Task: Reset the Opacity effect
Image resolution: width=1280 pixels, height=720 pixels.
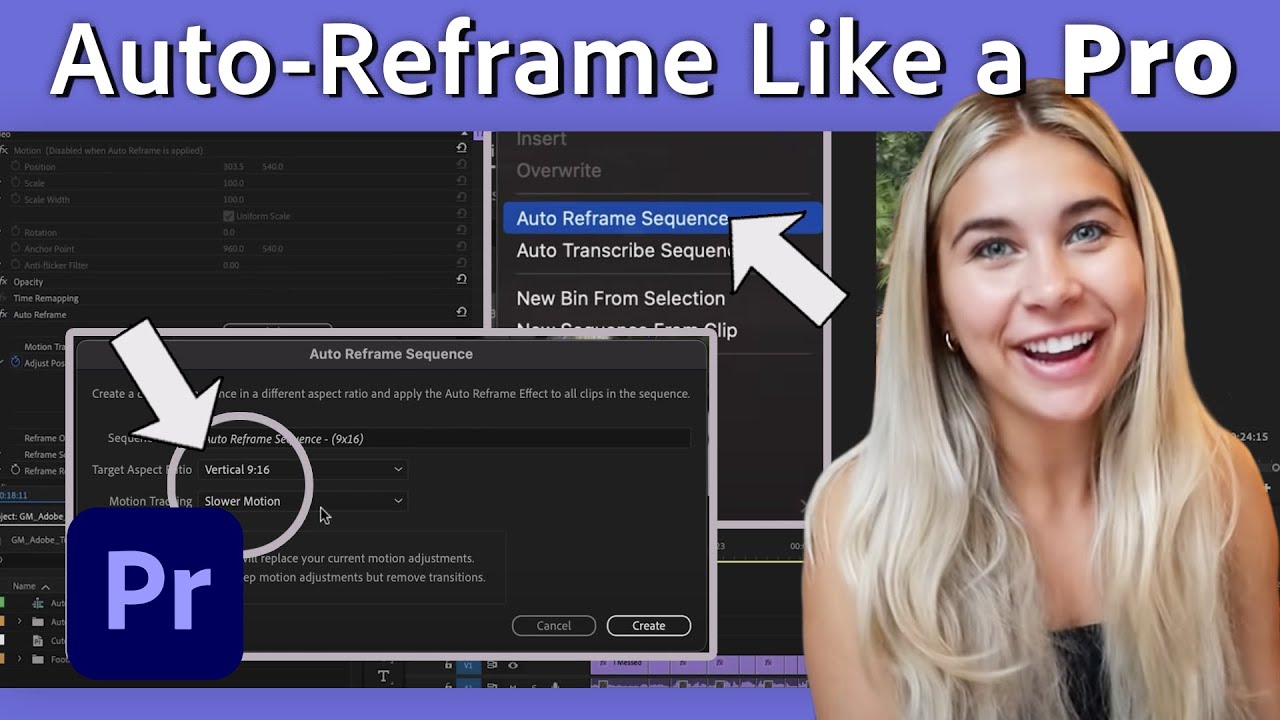Action: pos(461,280)
